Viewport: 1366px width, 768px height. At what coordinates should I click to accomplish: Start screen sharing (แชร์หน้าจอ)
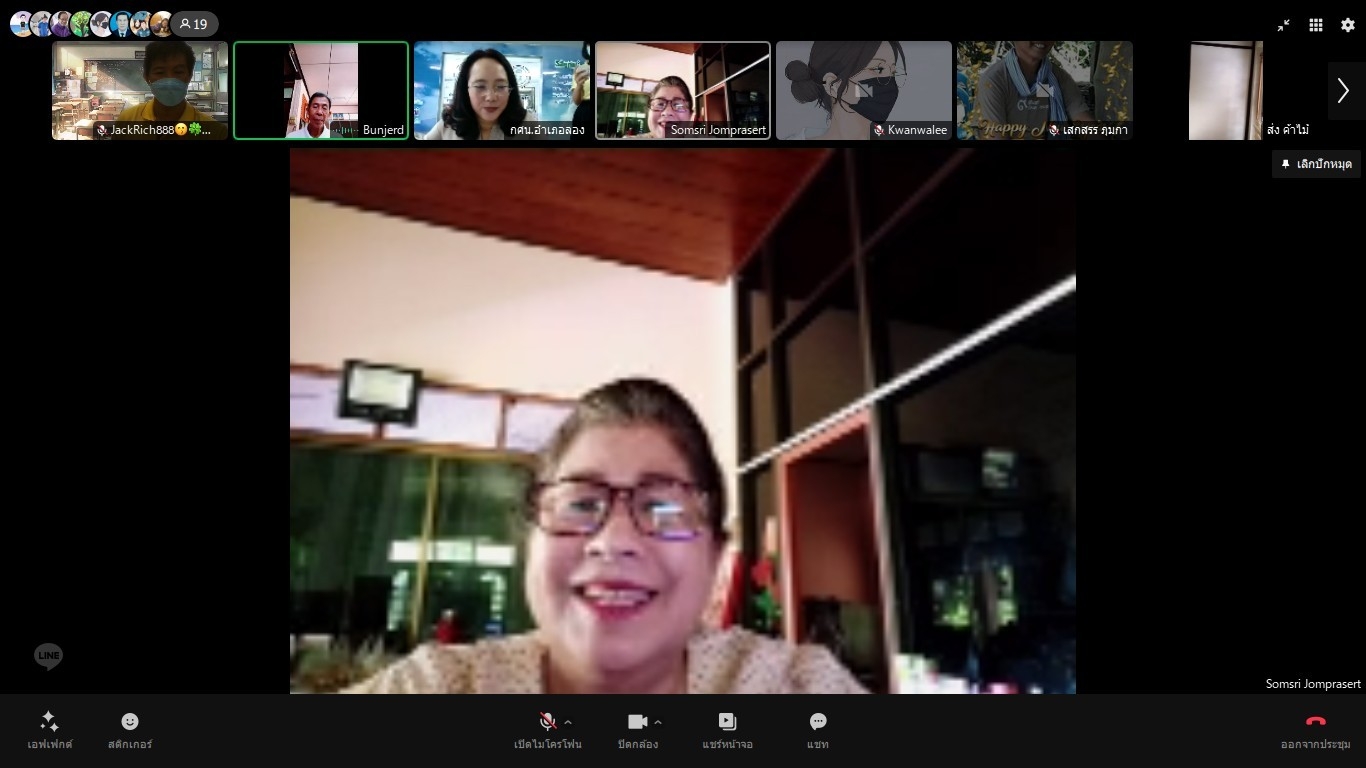pyautogui.click(x=727, y=730)
